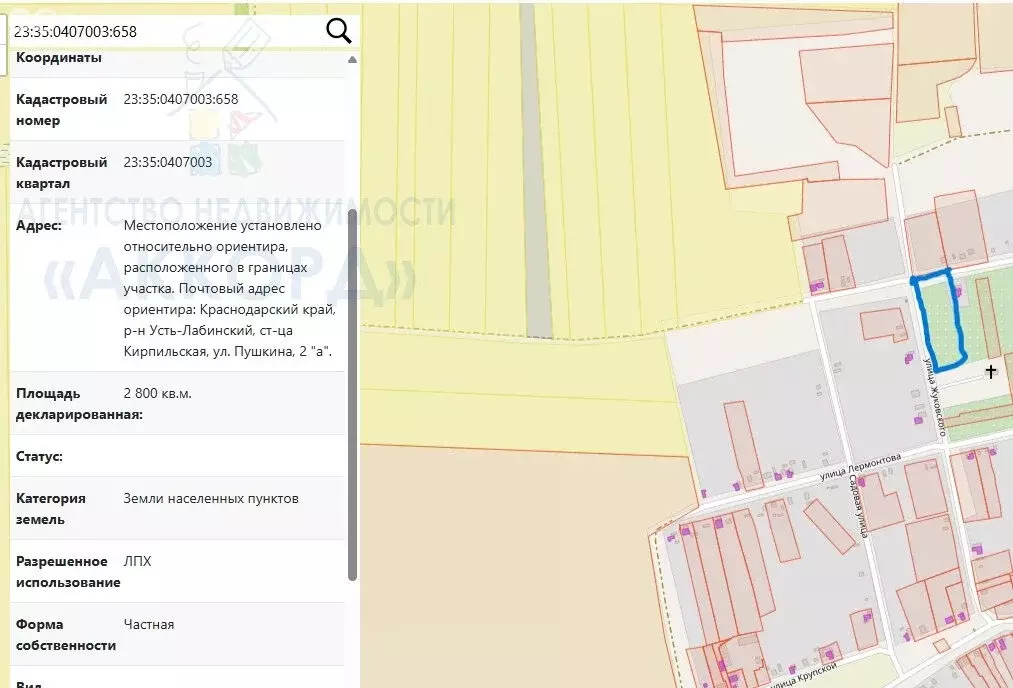Click the grey vertical strip in the yellow field
The height and width of the screenshot is (688, 1013).
coord(536,170)
